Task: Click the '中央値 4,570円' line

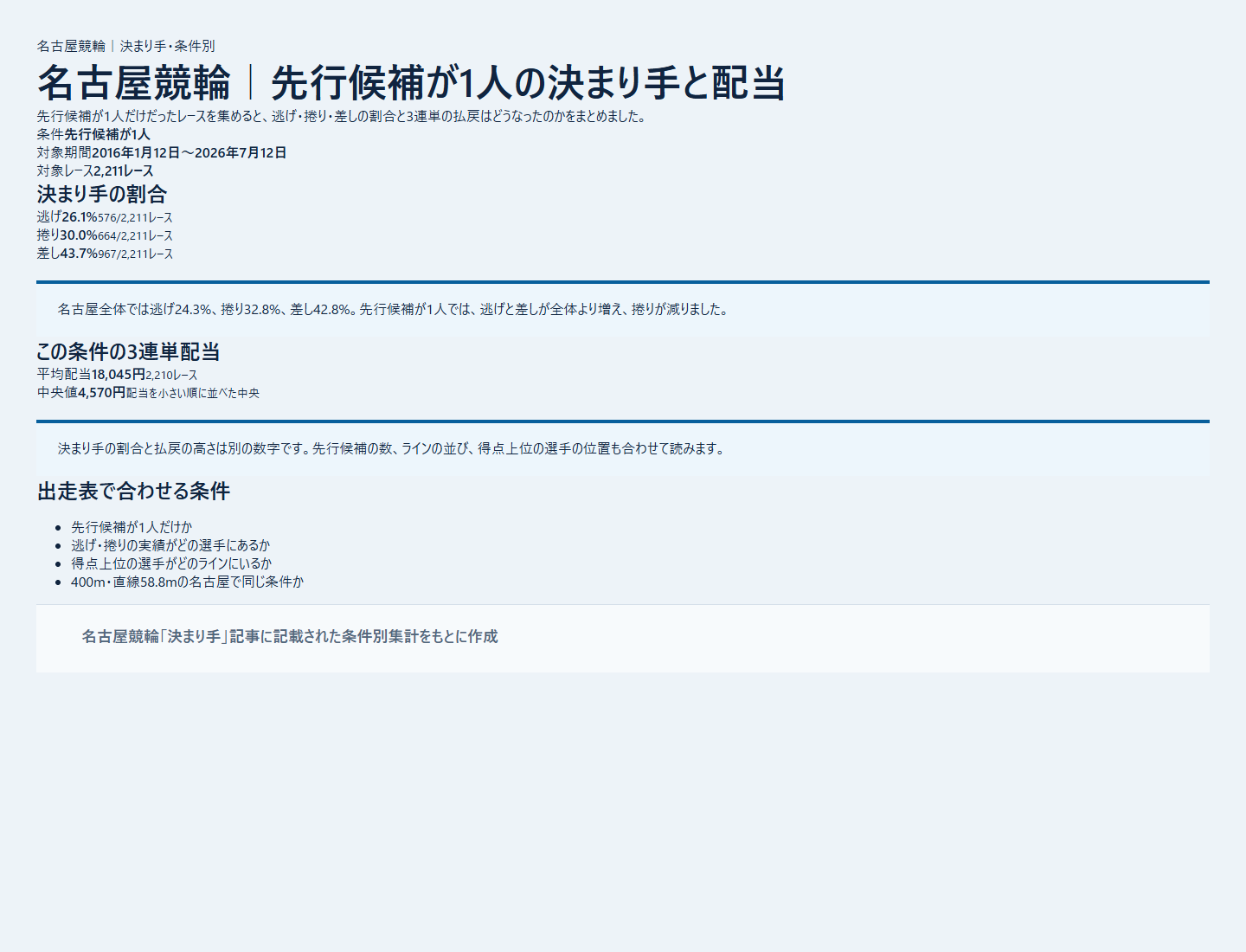Action: click(x=148, y=393)
